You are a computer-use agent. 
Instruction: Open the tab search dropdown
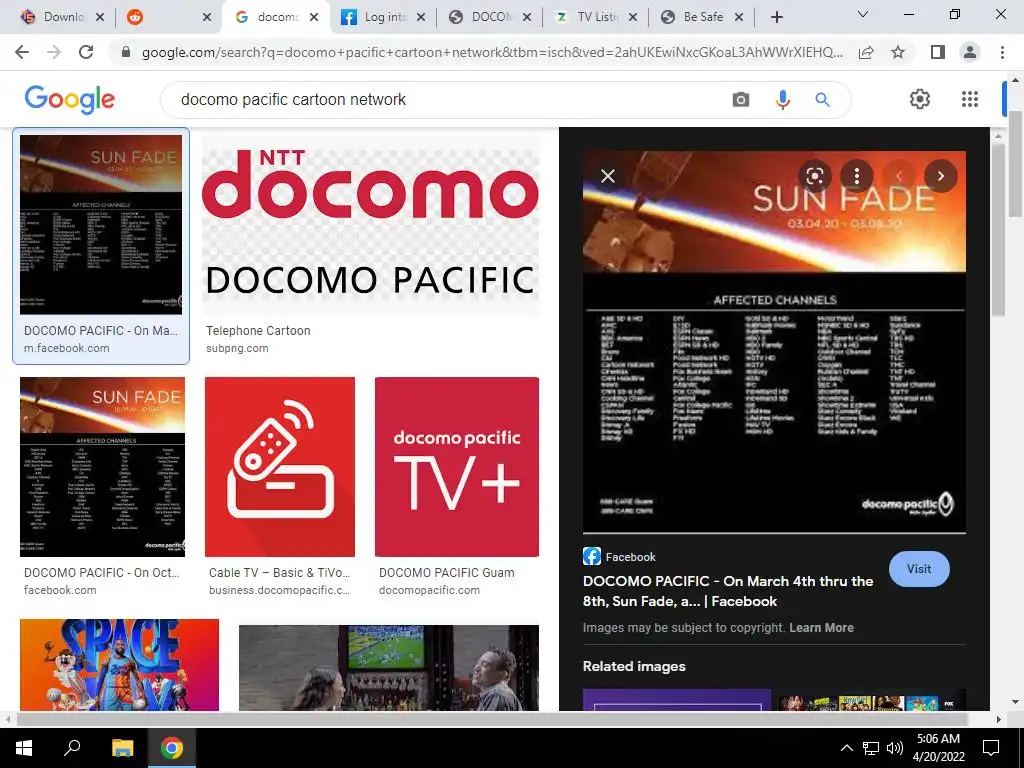pyautogui.click(x=862, y=14)
